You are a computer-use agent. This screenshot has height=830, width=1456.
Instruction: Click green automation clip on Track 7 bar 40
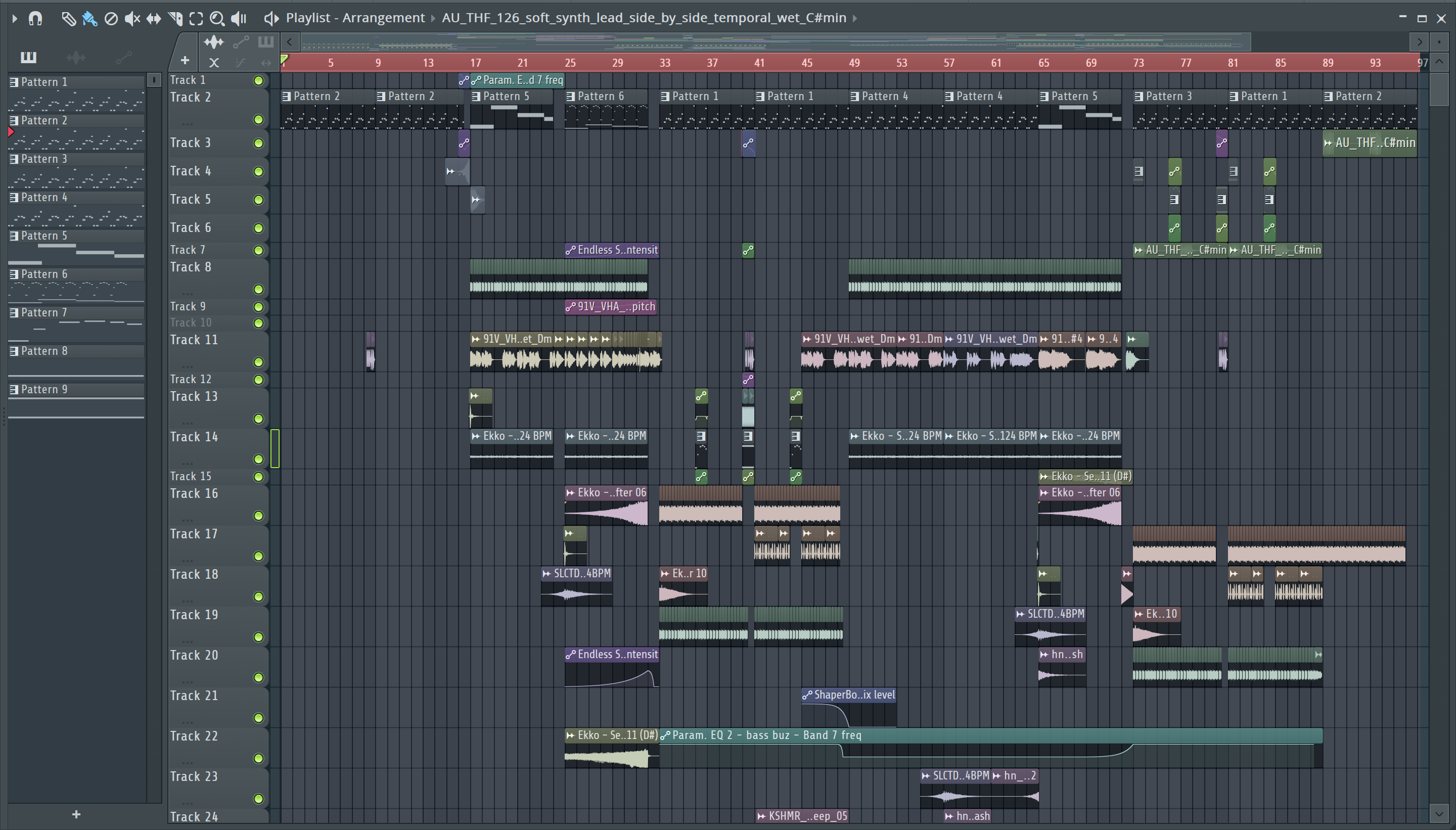[x=748, y=250]
